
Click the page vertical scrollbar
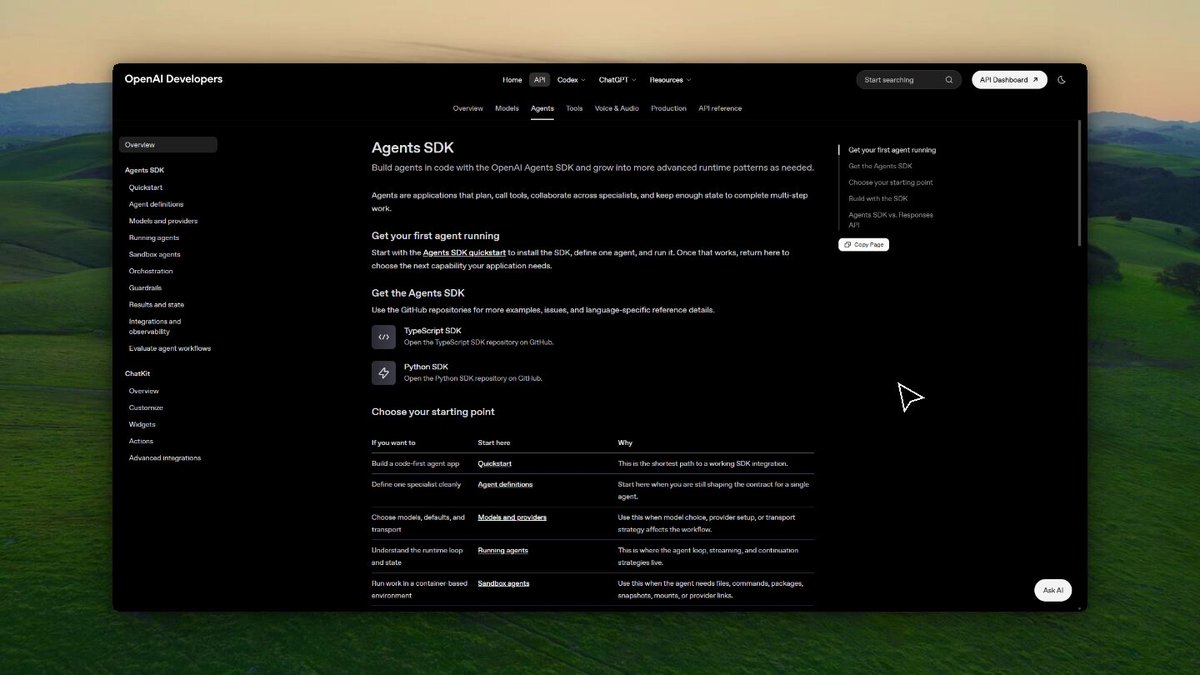tap(1079, 183)
